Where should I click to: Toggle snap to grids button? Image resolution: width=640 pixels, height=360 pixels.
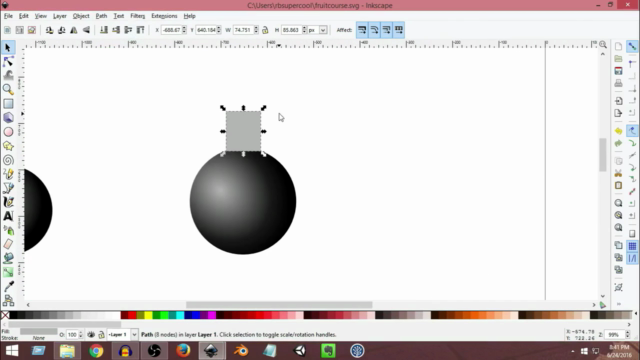pos(632,246)
